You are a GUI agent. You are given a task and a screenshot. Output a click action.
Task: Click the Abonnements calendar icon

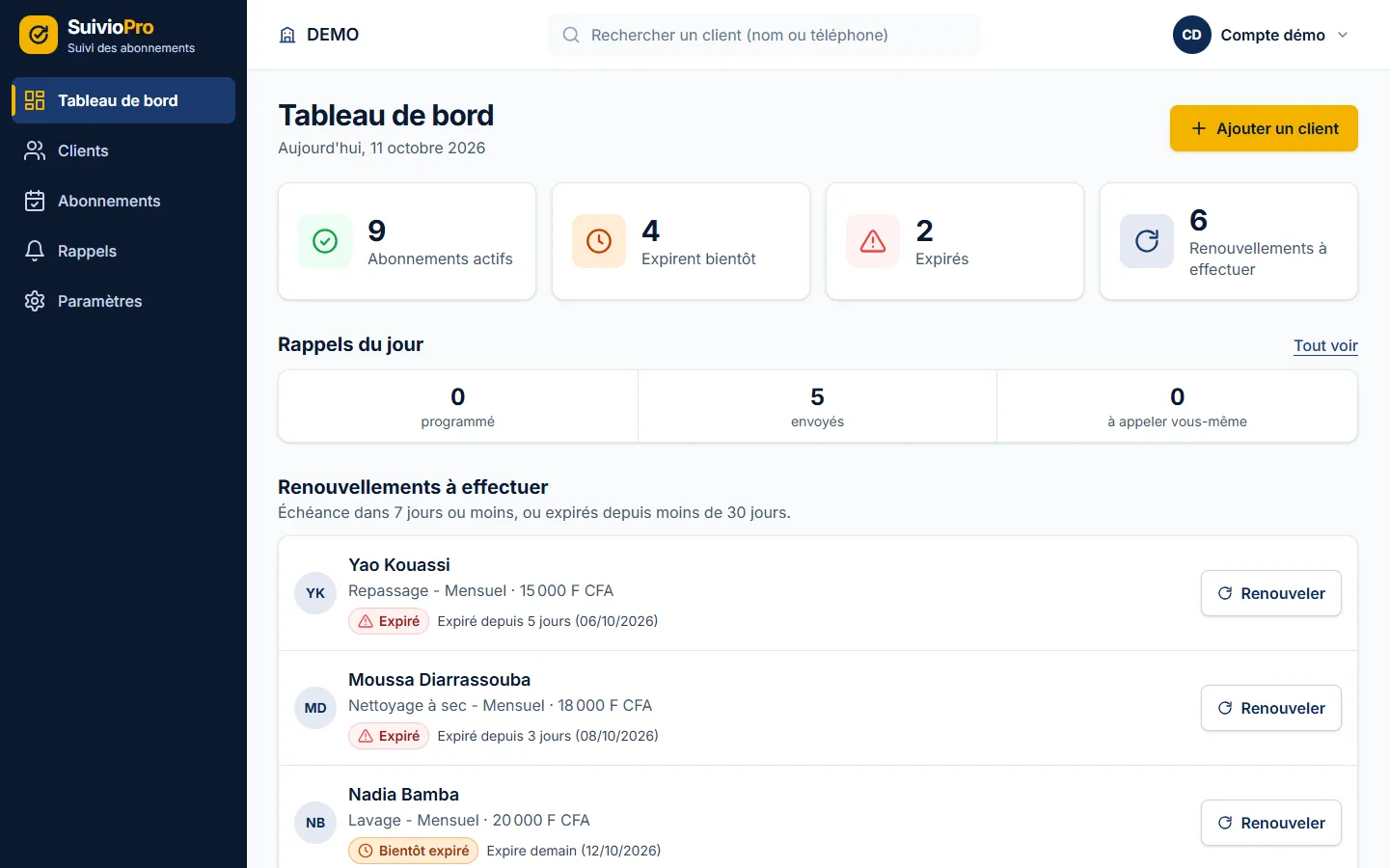click(35, 201)
